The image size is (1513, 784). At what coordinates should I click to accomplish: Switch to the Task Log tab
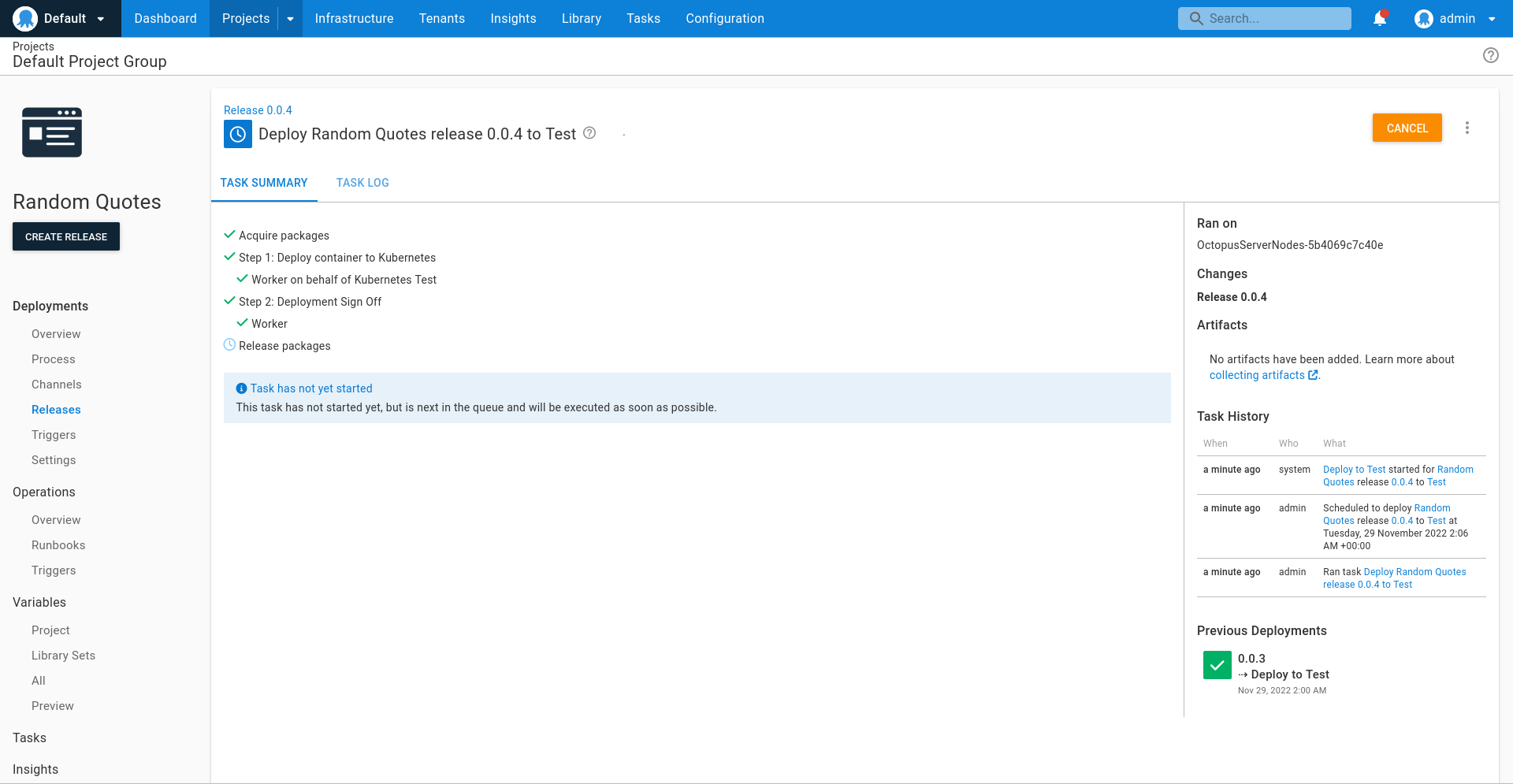point(362,183)
